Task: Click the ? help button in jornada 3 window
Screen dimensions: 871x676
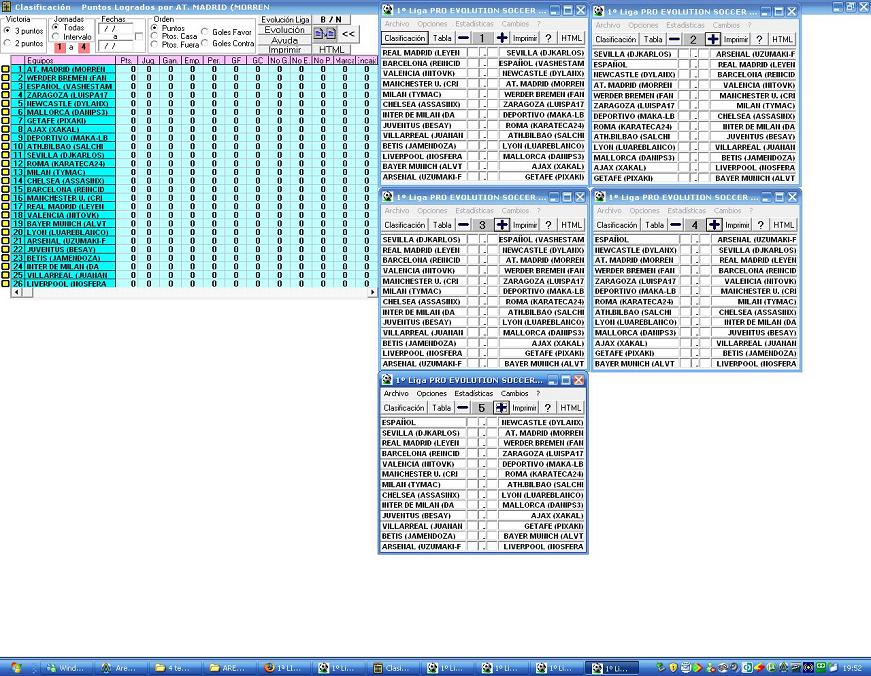Action: (548, 224)
